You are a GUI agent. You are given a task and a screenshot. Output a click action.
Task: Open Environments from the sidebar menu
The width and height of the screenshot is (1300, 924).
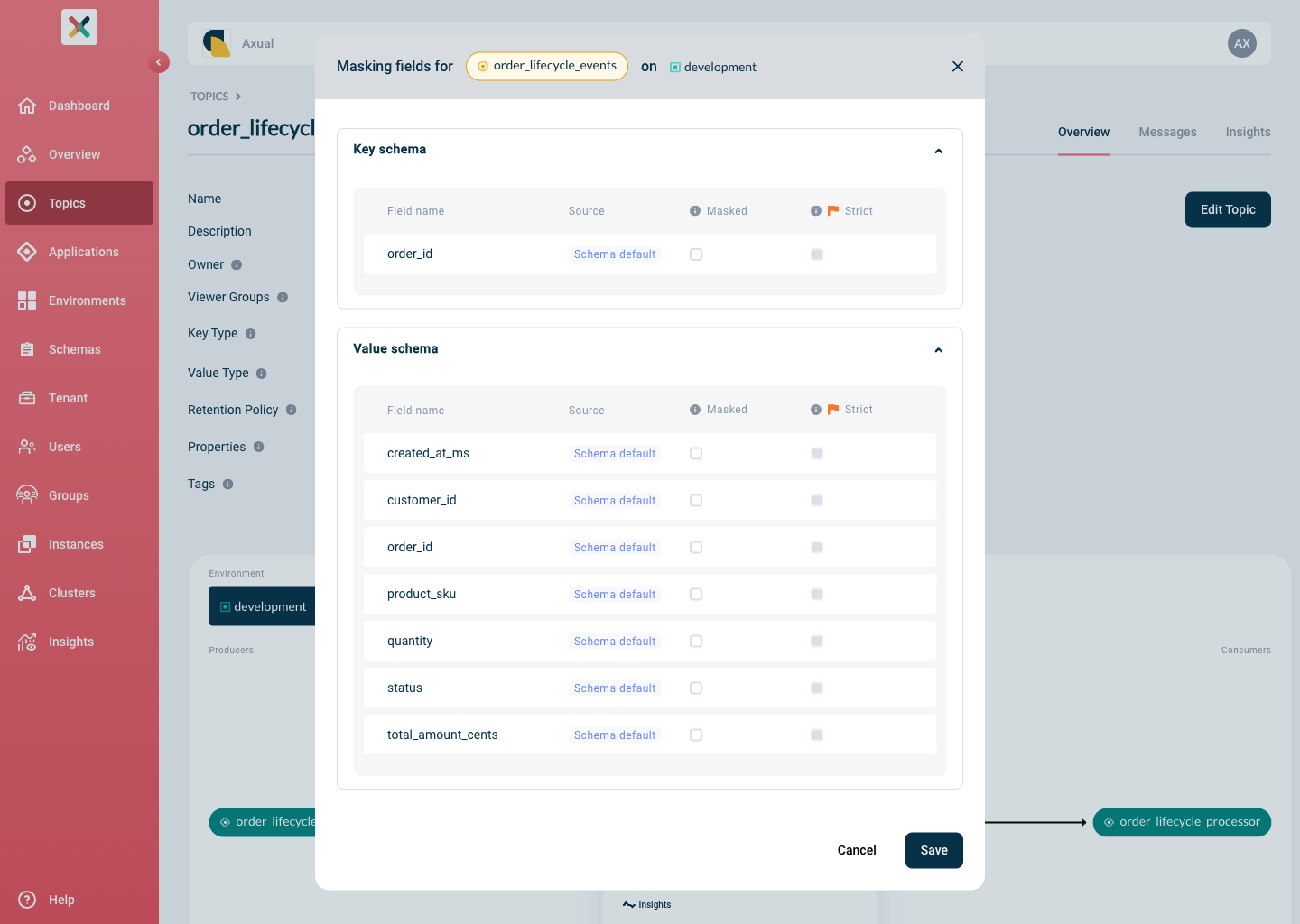point(79,300)
